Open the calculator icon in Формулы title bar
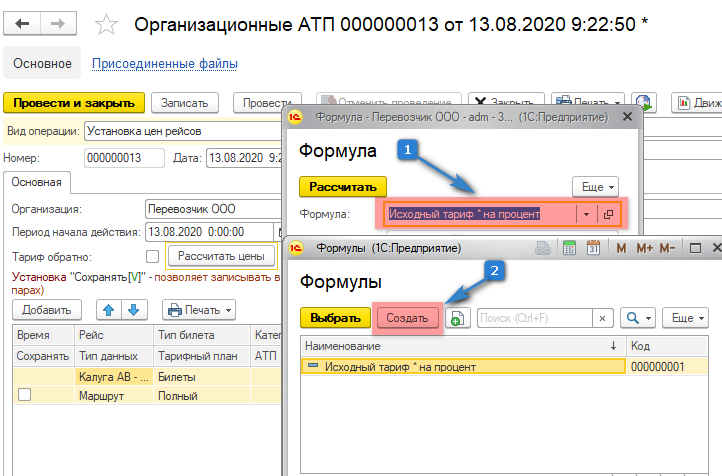 (x=568, y=248)
